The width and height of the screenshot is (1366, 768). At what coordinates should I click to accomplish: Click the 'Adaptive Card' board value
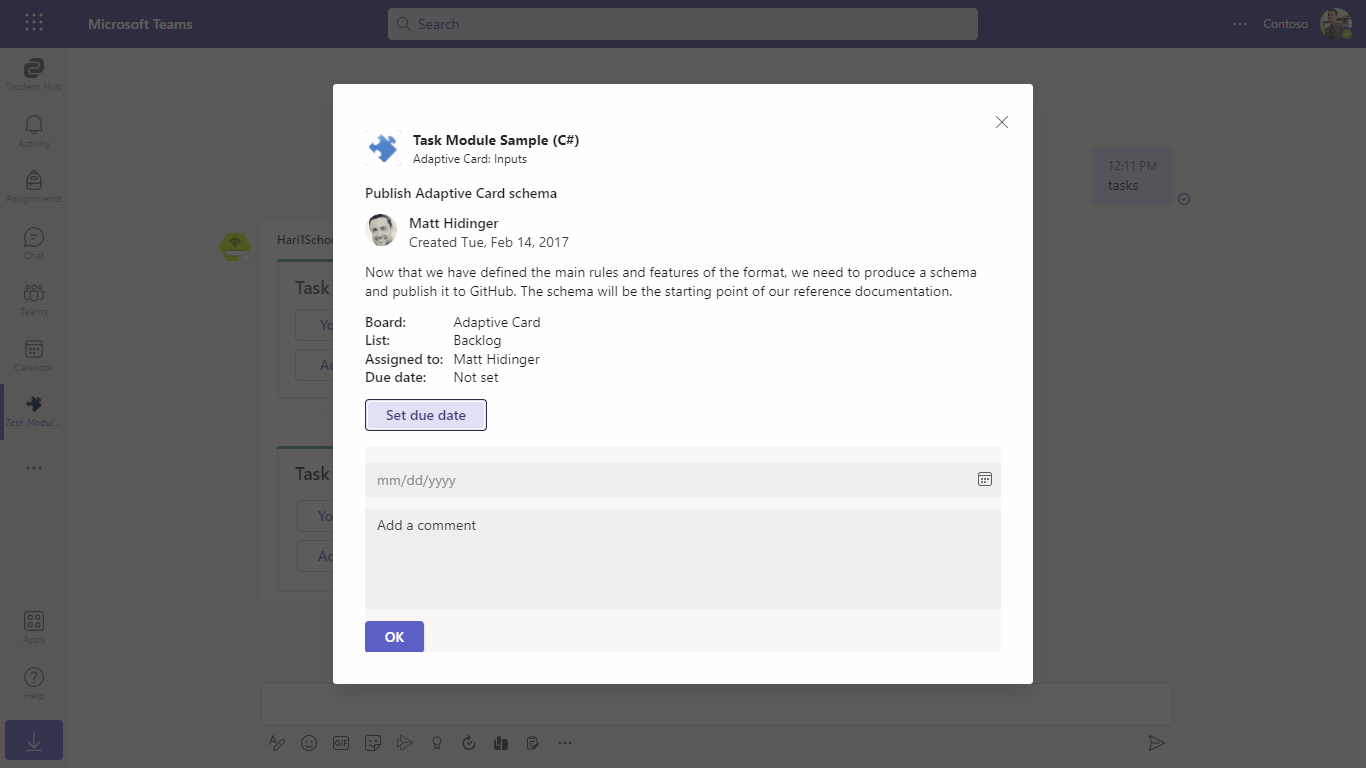point(497,322)
